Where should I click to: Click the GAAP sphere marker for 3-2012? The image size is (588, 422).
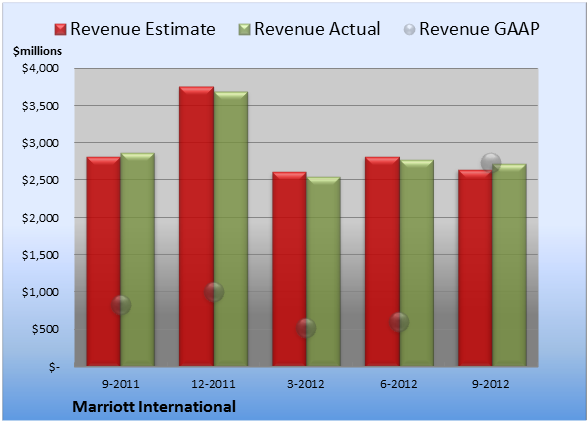tap(306, 328)
